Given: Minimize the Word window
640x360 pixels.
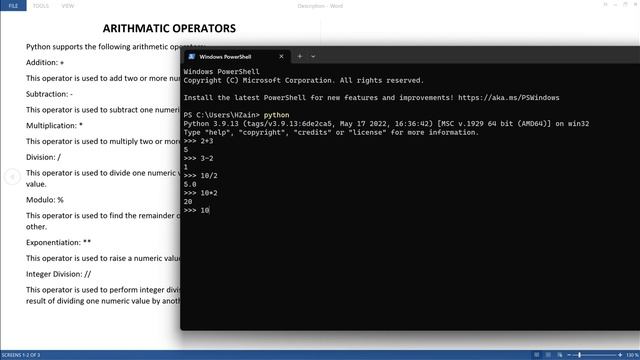Looking at the screenshot, I should pos(615,4).
